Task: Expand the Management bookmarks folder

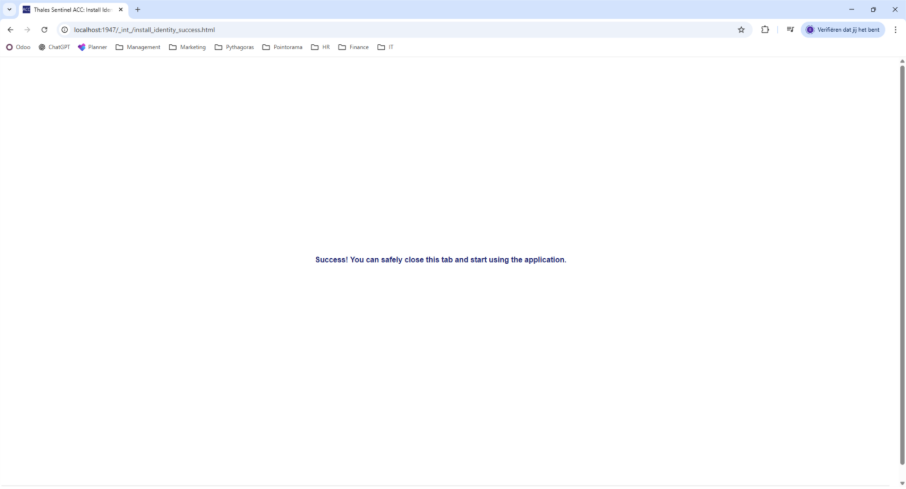Action: tap(138, 47)
